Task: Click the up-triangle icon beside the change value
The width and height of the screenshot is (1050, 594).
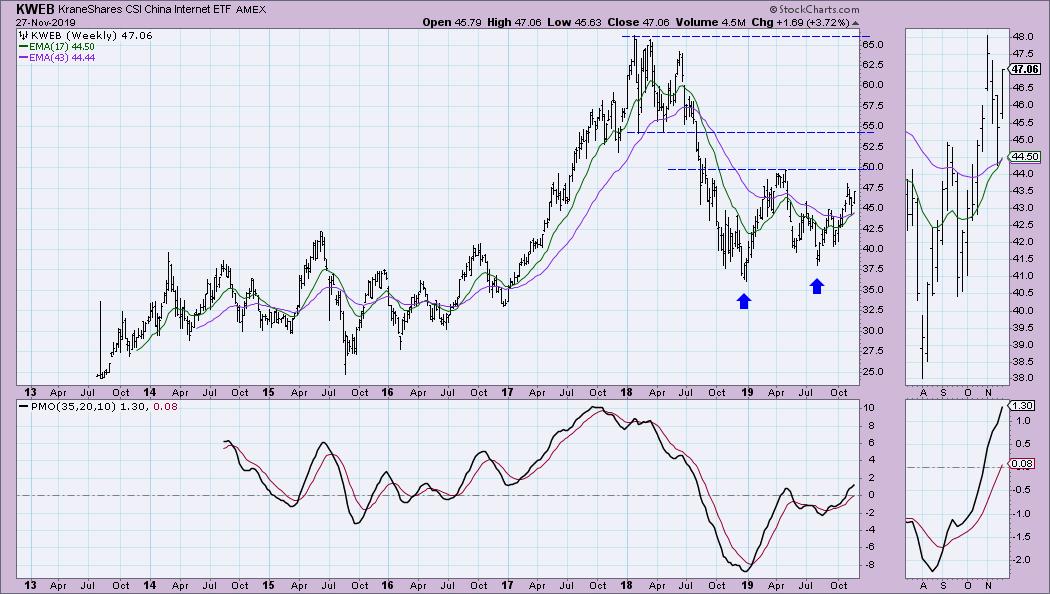Action: (855, 23)
